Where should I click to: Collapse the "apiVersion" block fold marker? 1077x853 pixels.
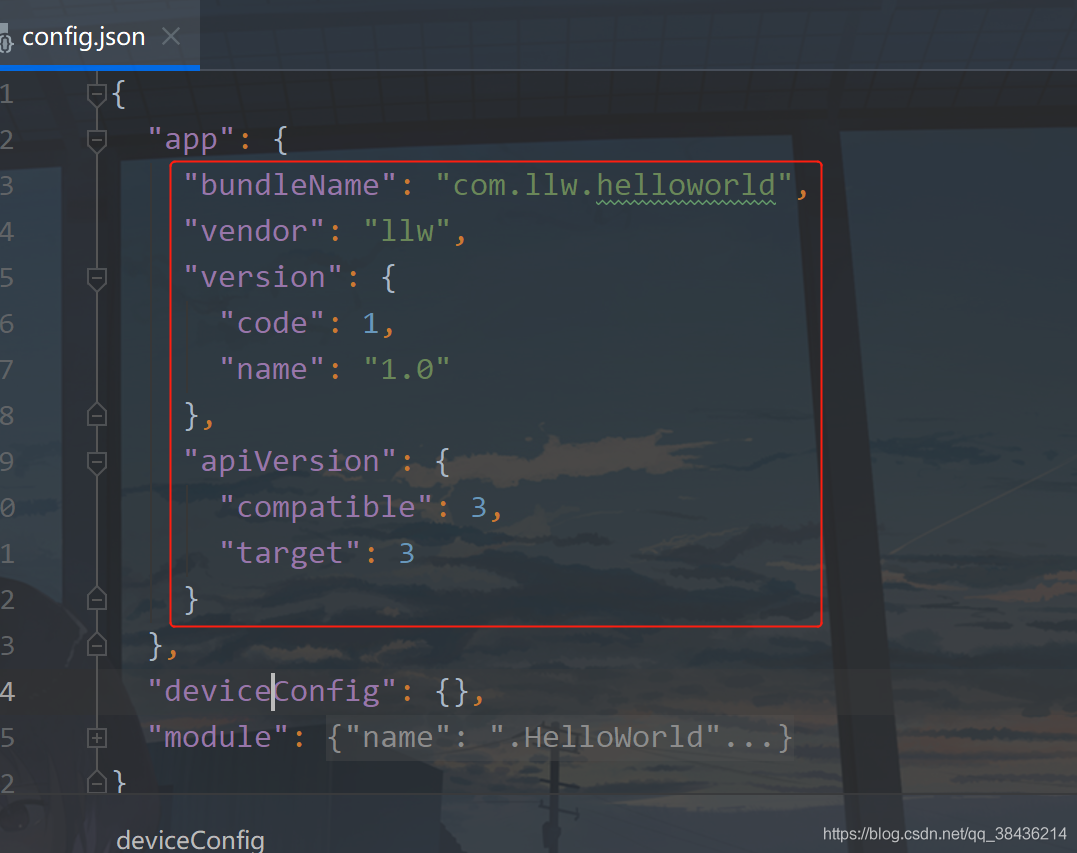pyautogui.click(x=97, y=462)
